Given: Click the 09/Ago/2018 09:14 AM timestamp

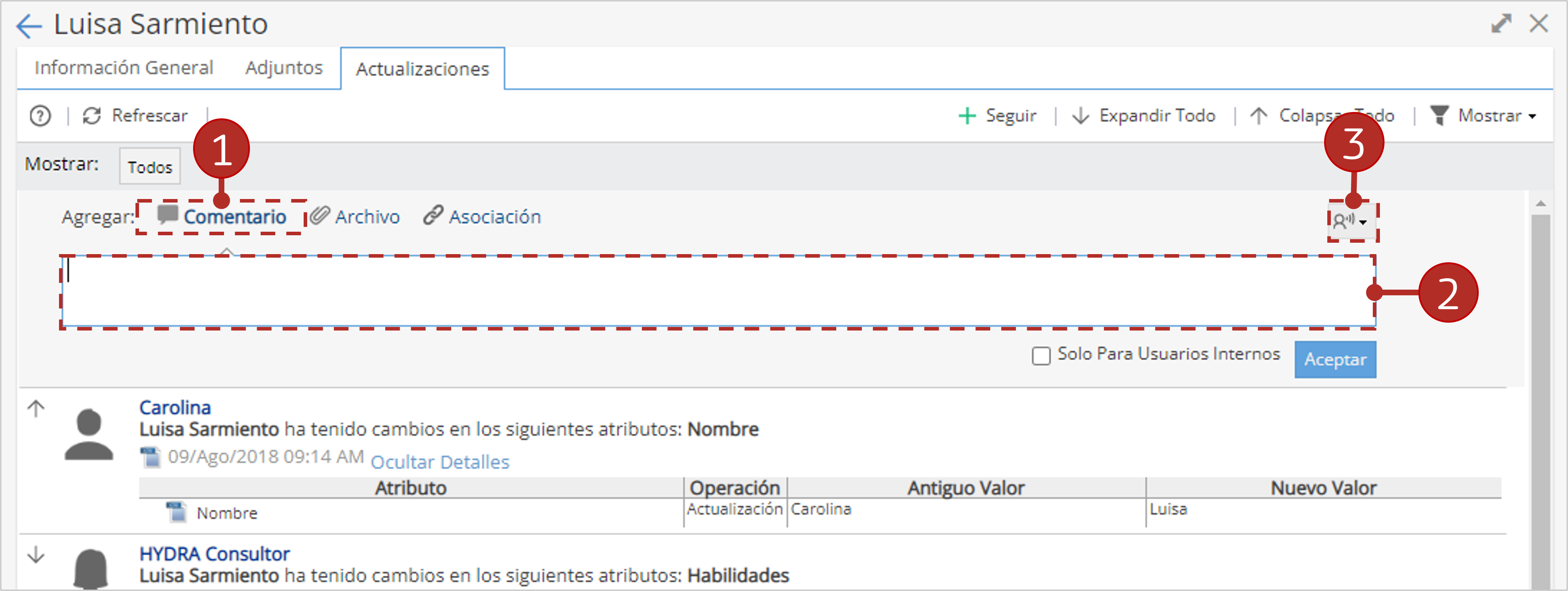Looking at the screenshot, I should pyautogui.click(x=266, y=457).
